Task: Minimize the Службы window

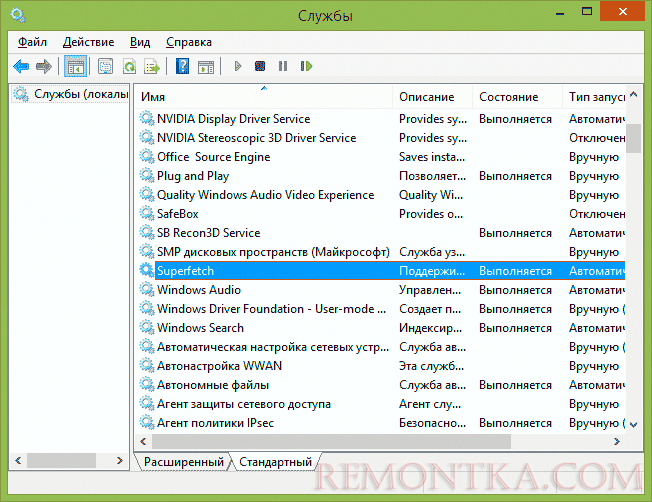Action: point(560,12)
